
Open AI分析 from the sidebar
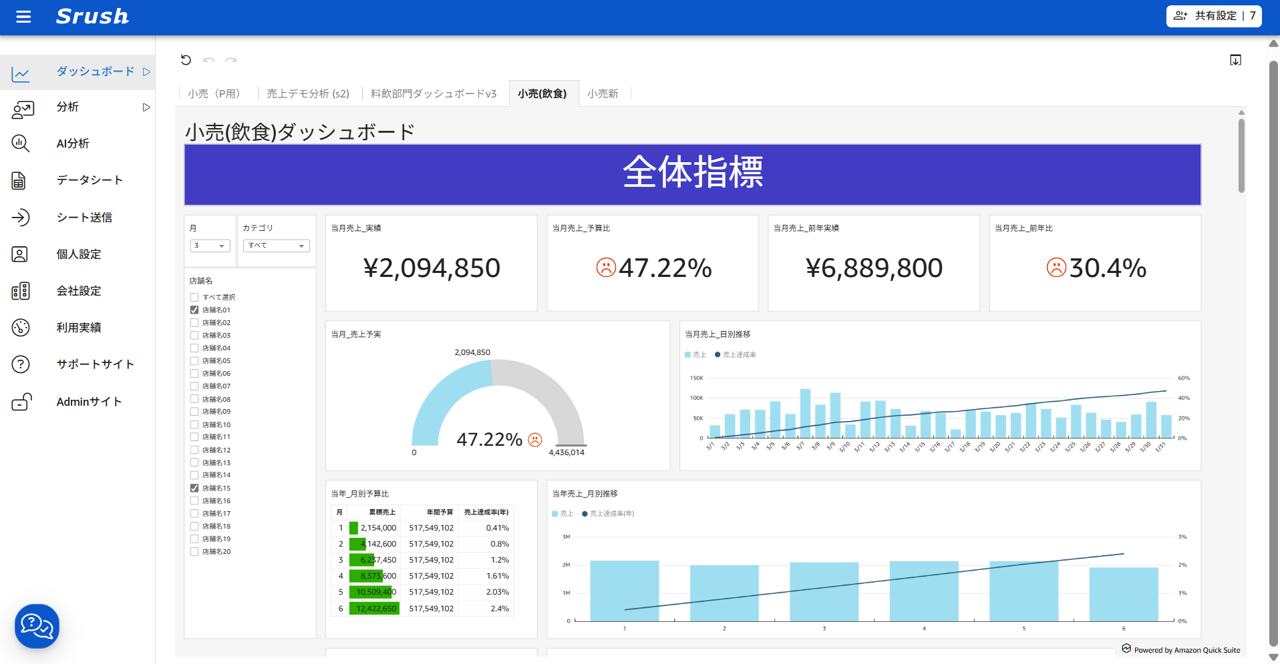(x=22, y=143)
